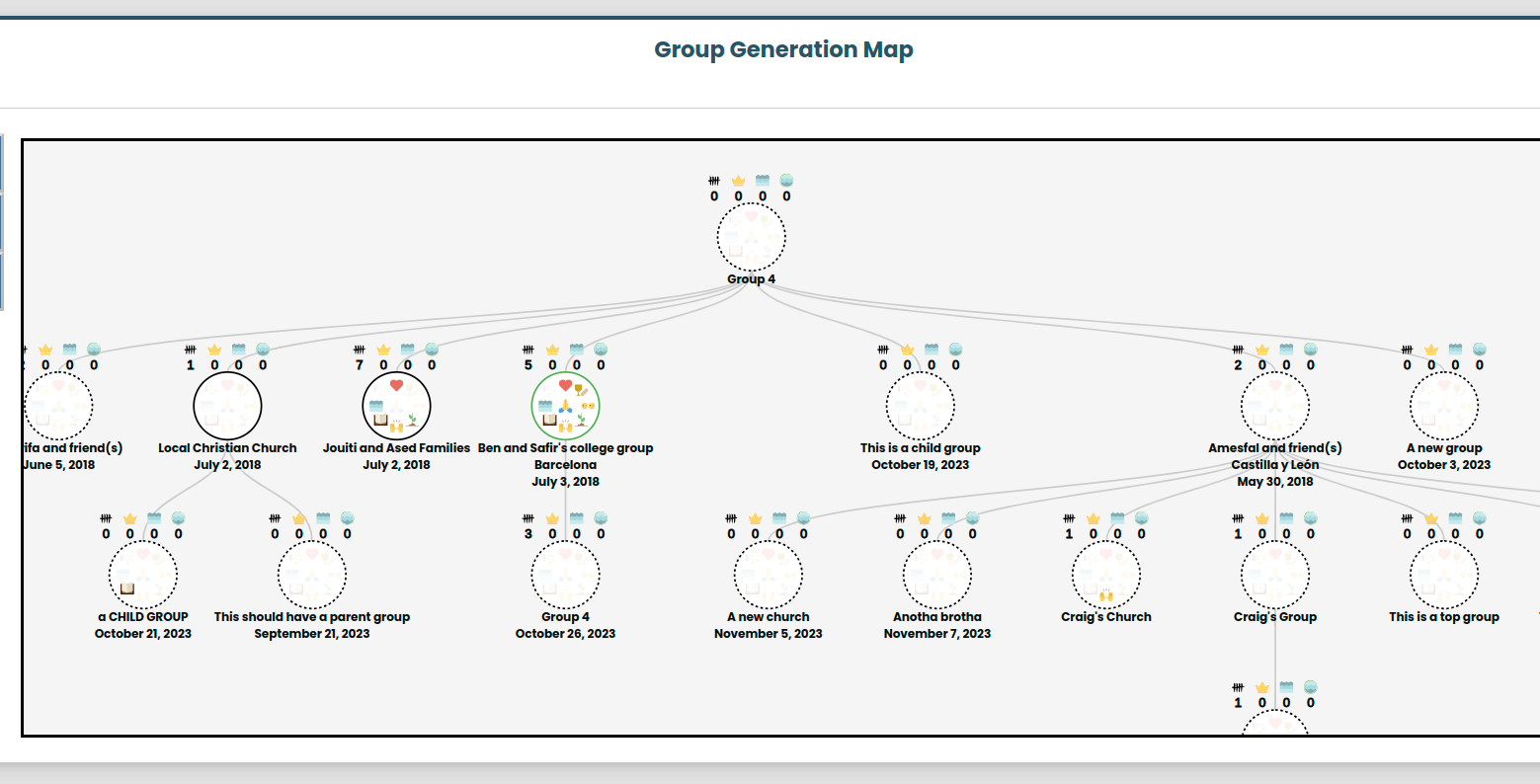Viewport: 1540px width, 784px height.
Task: Select Craig's Group node circle
Action: [1274, 575]
